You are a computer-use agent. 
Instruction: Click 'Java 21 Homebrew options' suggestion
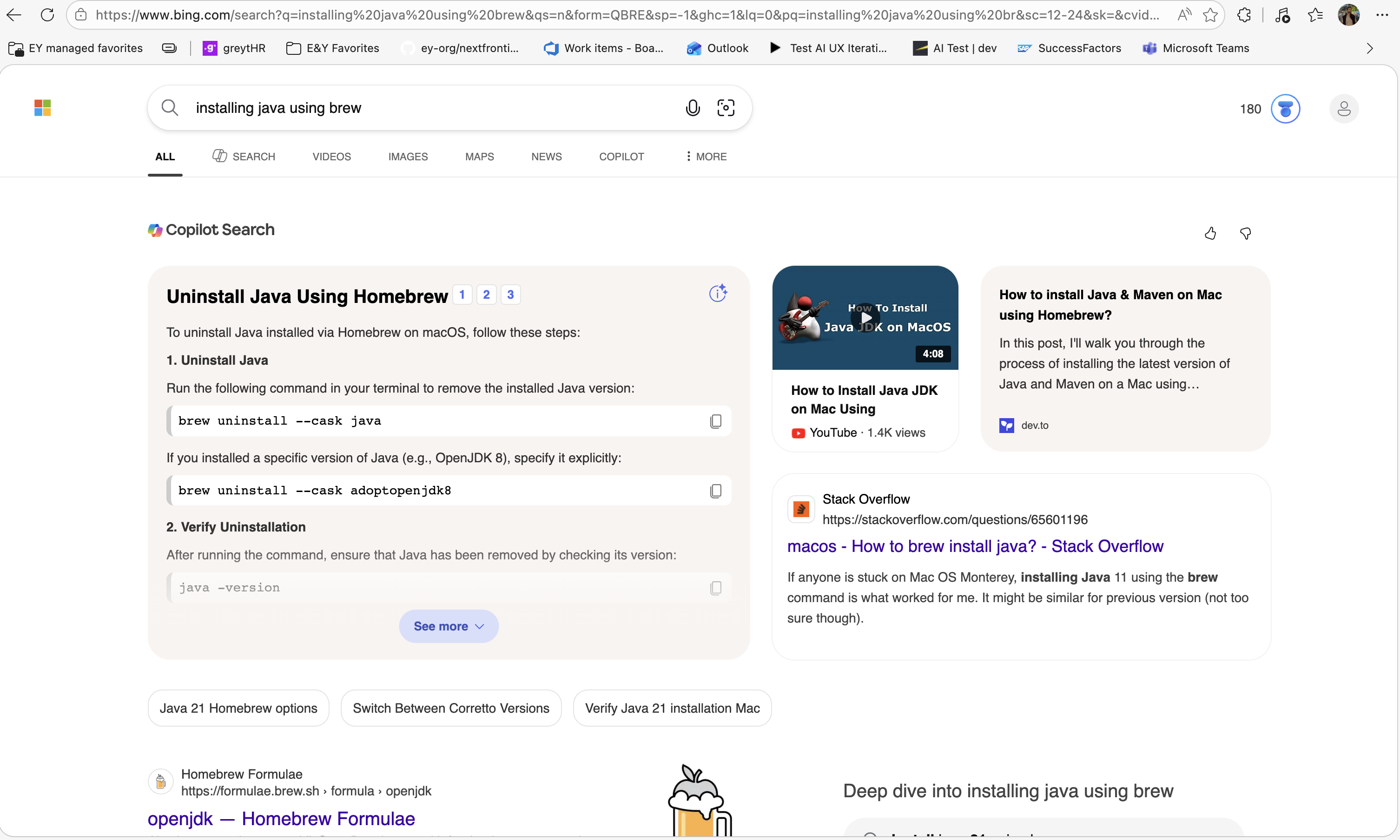tap(238, 708)
